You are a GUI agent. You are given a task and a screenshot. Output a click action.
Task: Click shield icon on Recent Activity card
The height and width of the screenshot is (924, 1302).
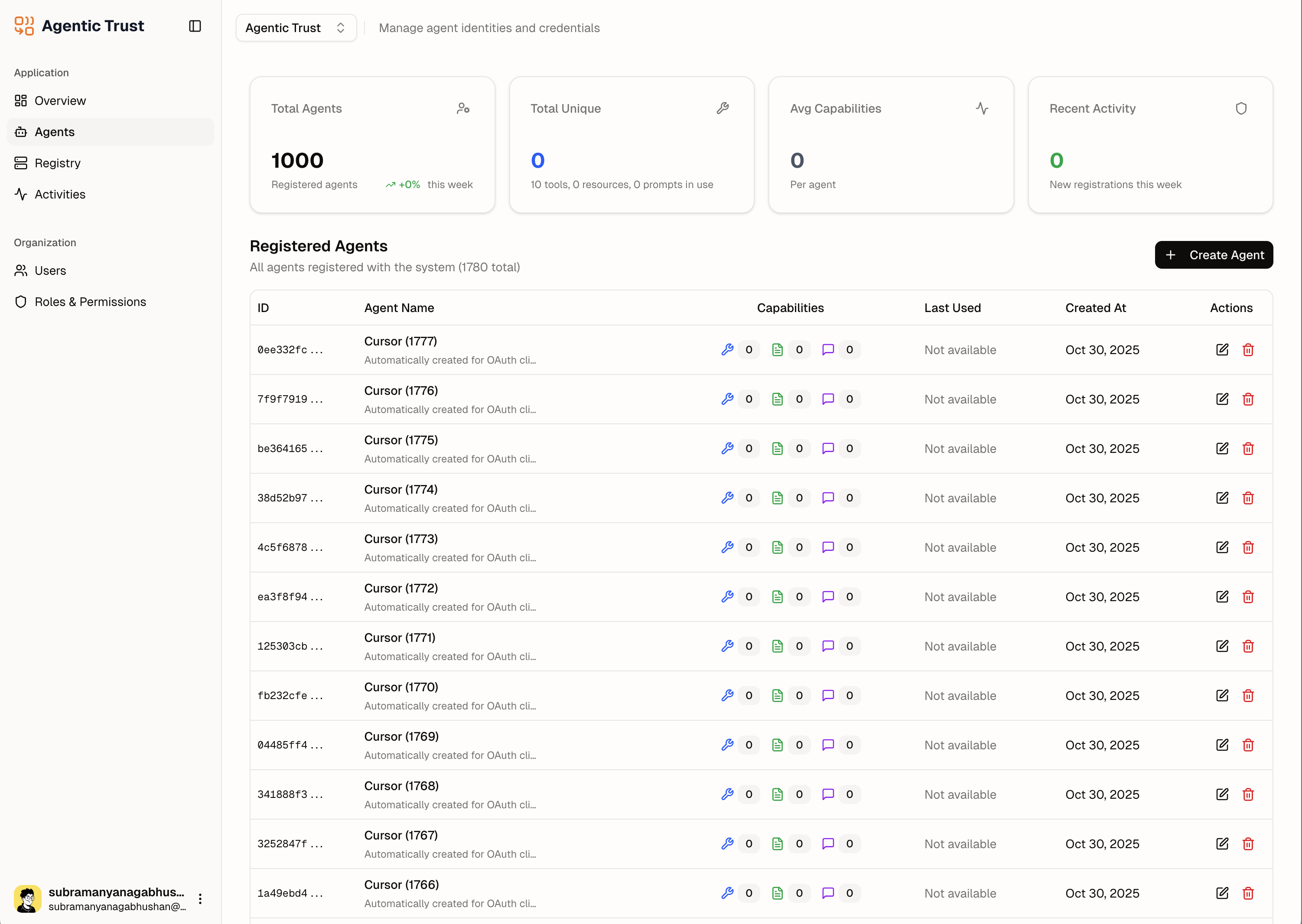pos(1241,109)
